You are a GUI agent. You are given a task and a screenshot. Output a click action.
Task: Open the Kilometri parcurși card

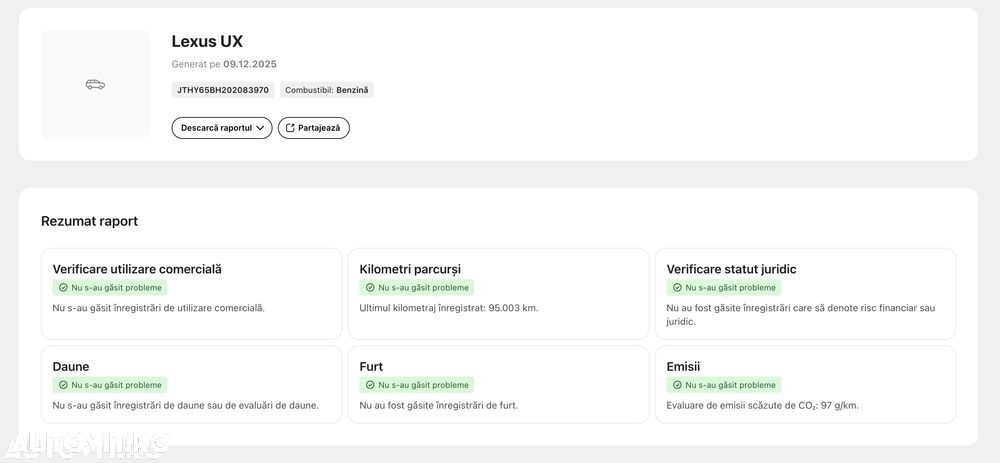coord(498,293)
